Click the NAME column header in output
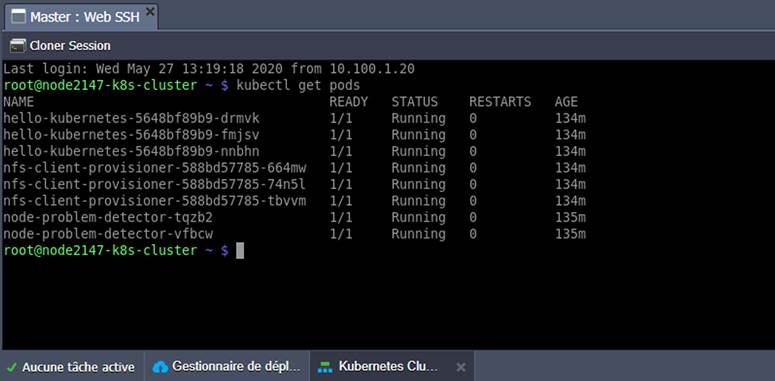This screenshot has height=381, width=775. click(19, 102)
